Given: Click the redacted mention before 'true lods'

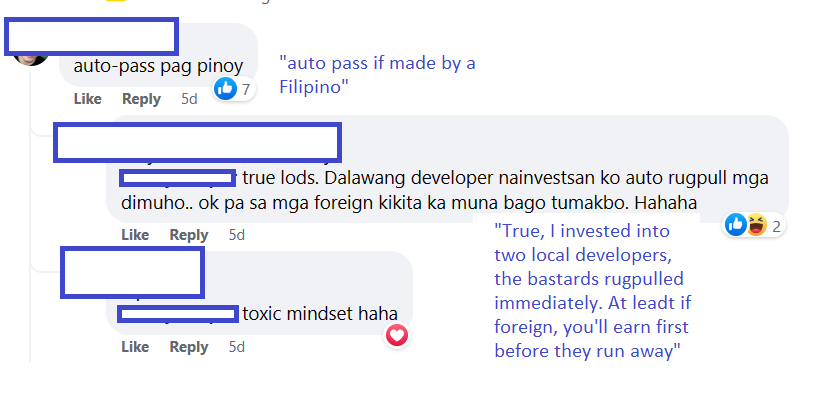Looking at the screenshot, I should [178, 178].
